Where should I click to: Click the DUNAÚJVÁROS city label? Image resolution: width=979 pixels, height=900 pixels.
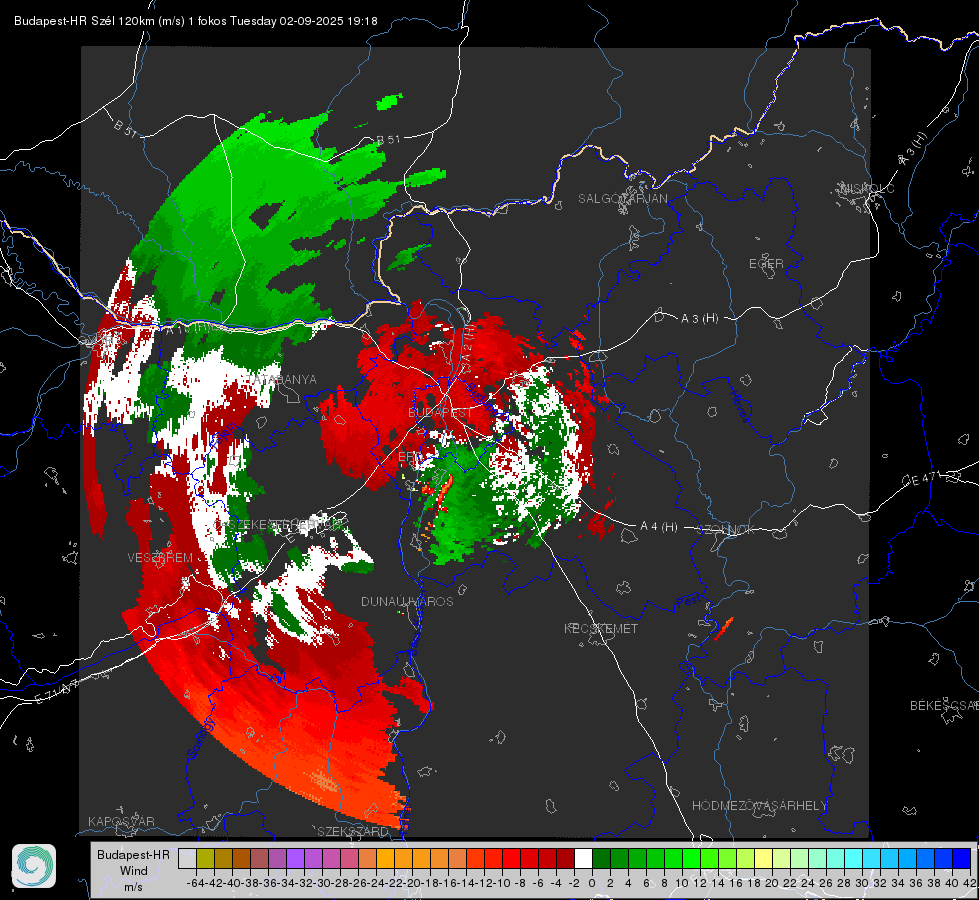[407, 601]
